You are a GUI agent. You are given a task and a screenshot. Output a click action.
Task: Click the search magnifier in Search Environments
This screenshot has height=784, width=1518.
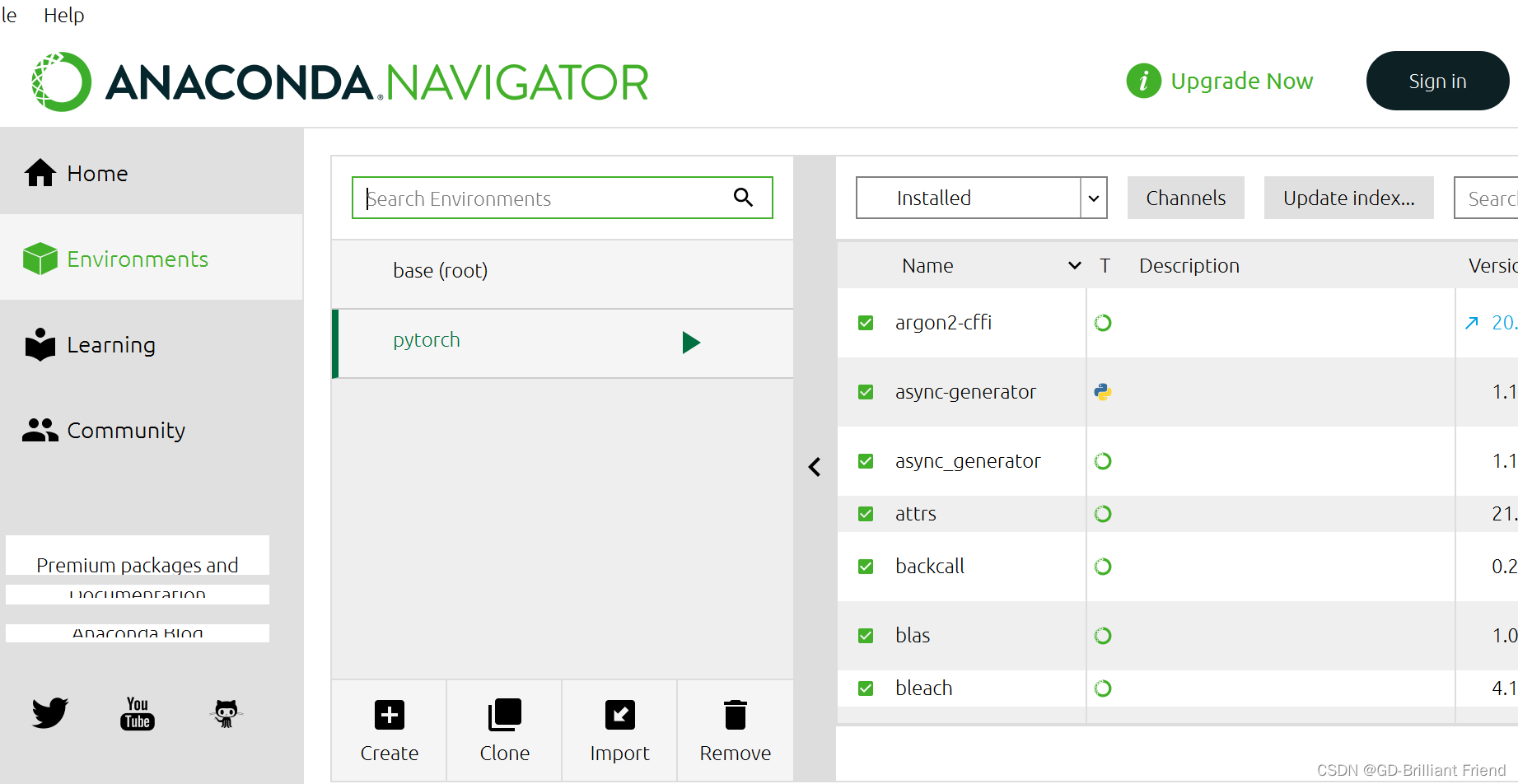pyautogui.click(x=743, y=198)
